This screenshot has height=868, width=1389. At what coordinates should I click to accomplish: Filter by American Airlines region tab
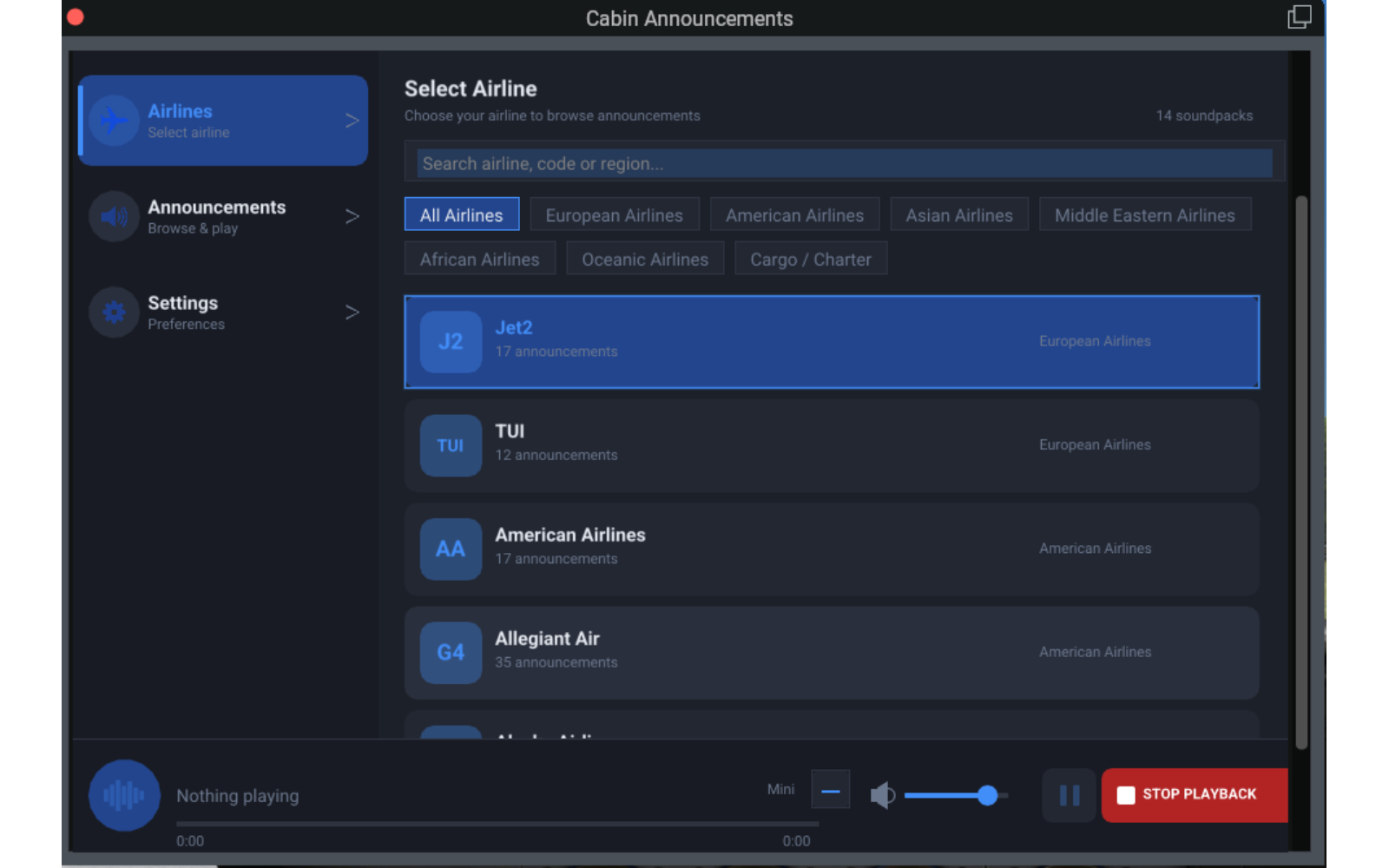click(795, 214)
